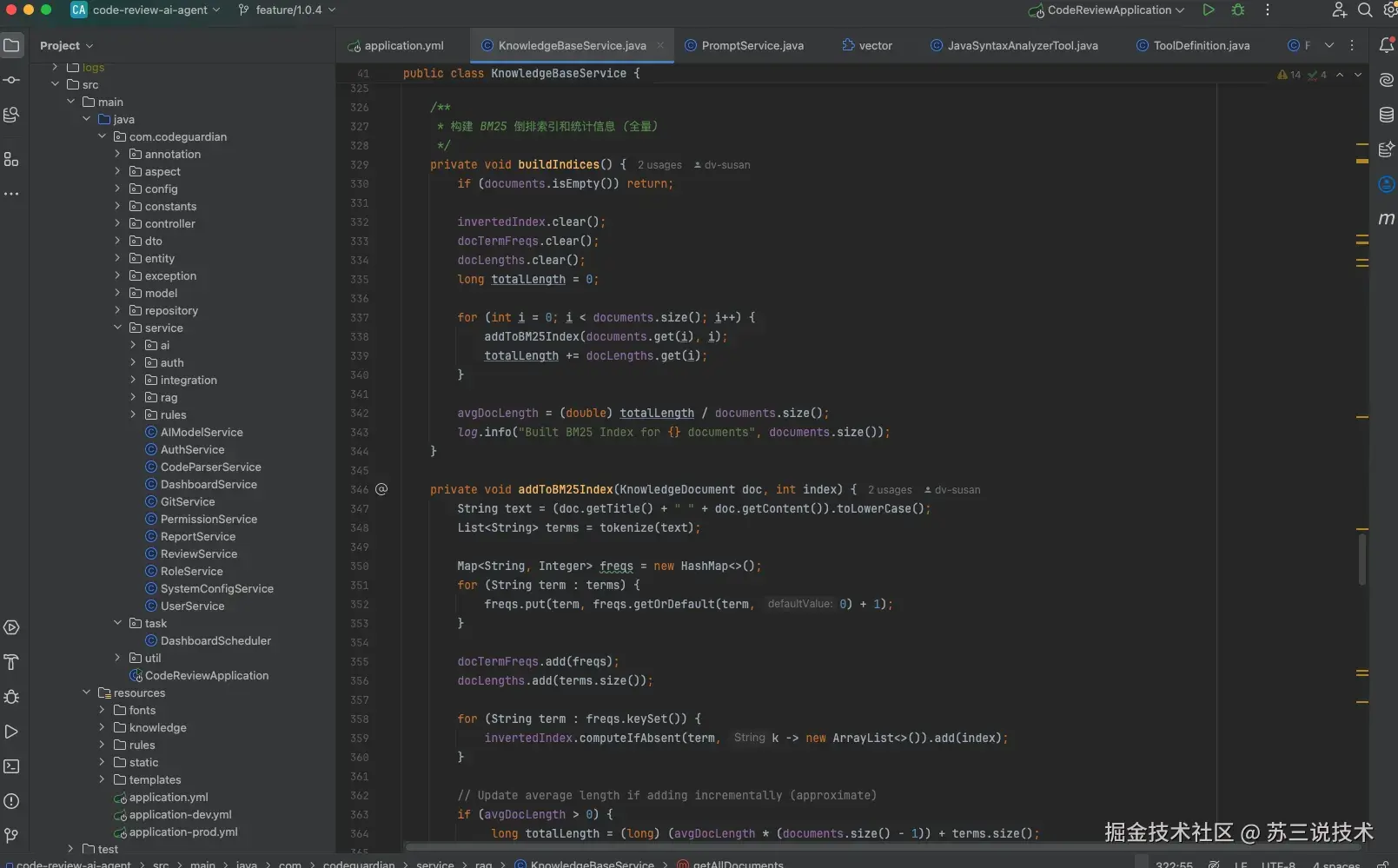The width and height of the screenshot is (1398, 868).
Task: Click line number 346 in gutter
Action: point(359,490)
